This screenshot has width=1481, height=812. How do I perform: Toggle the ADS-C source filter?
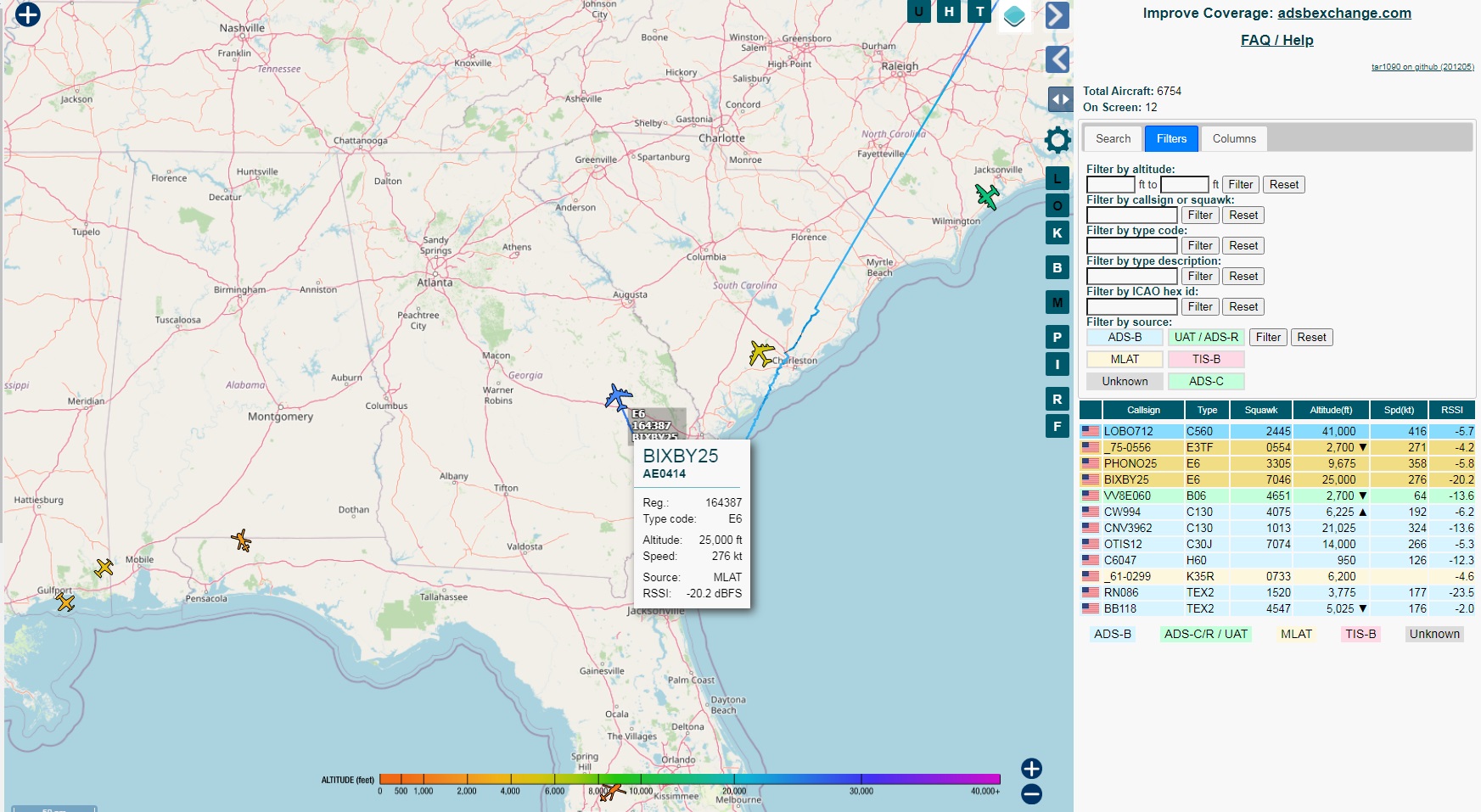1206,381
